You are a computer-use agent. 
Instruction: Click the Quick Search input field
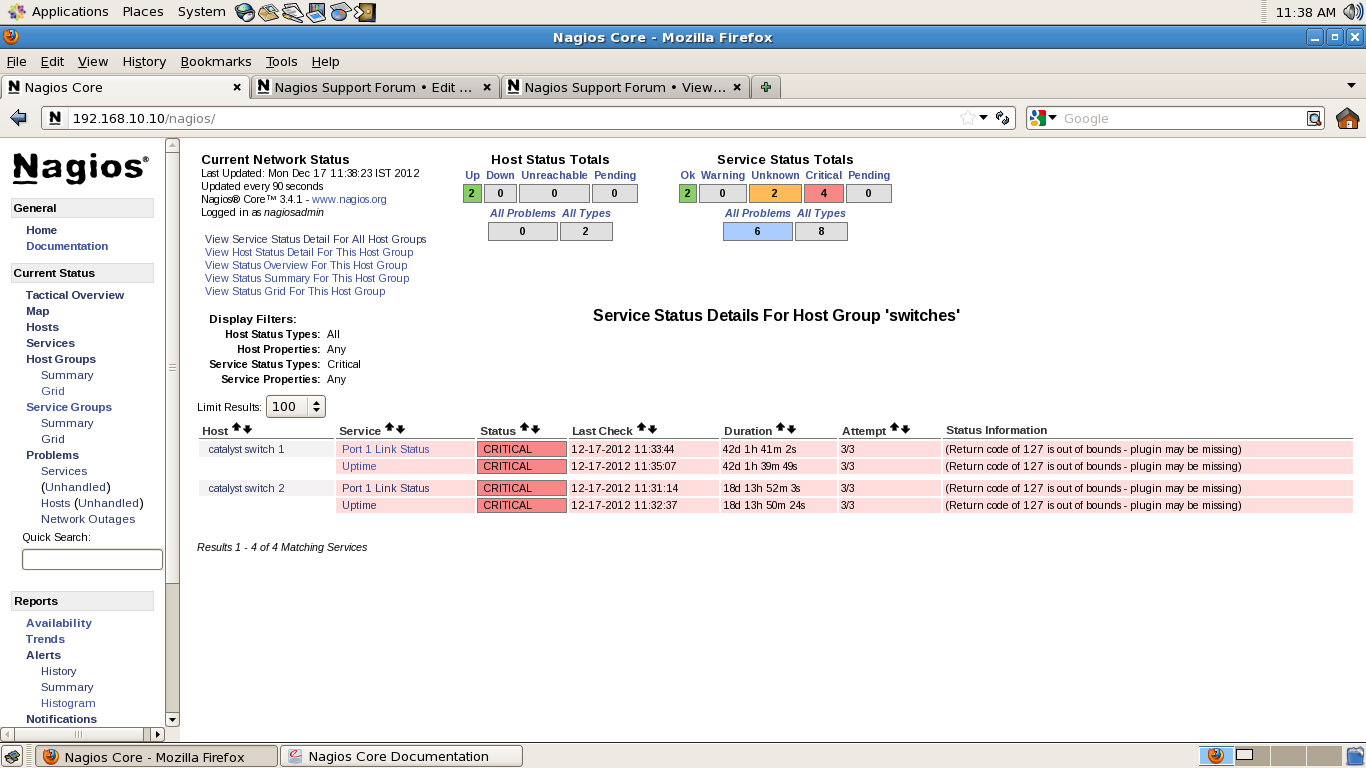[x=92, y=559]
